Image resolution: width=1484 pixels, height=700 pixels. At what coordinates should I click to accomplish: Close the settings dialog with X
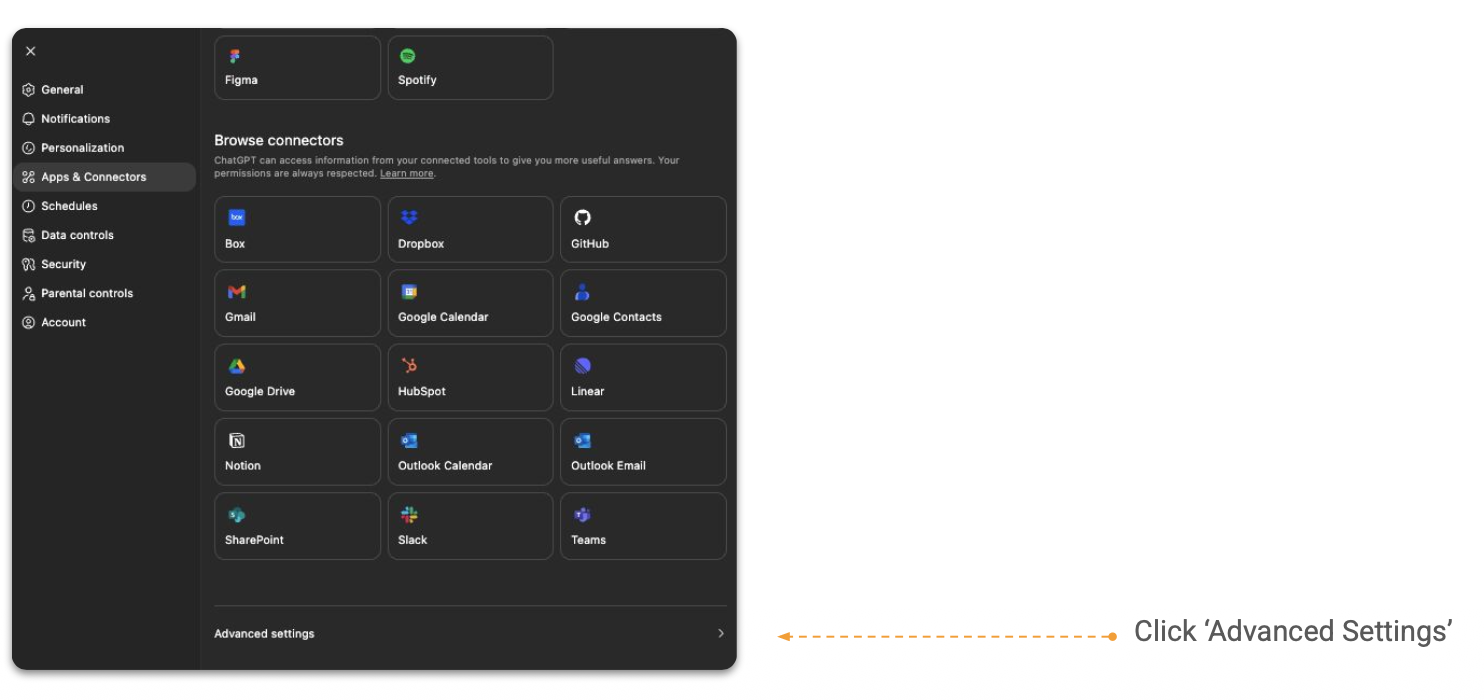(x=30, y=51)
